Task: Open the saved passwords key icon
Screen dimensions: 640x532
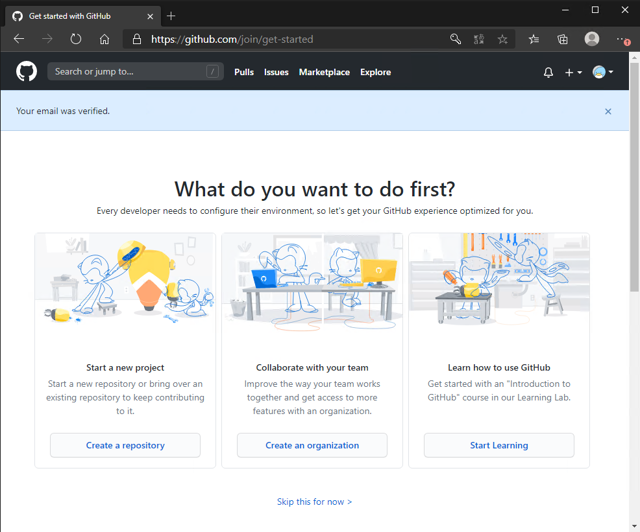Action: pos(455,39)
